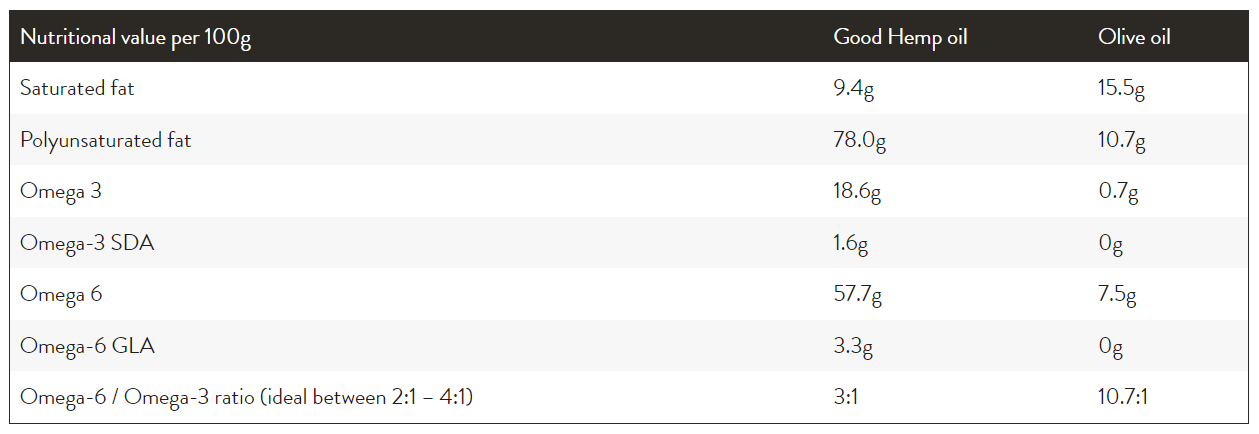Image resolution: width=1259 pixels, height=434 pixels.
Task: Click the 57.7g Omega 6 value
Action: pyautogui.click(x=858, y=295)
